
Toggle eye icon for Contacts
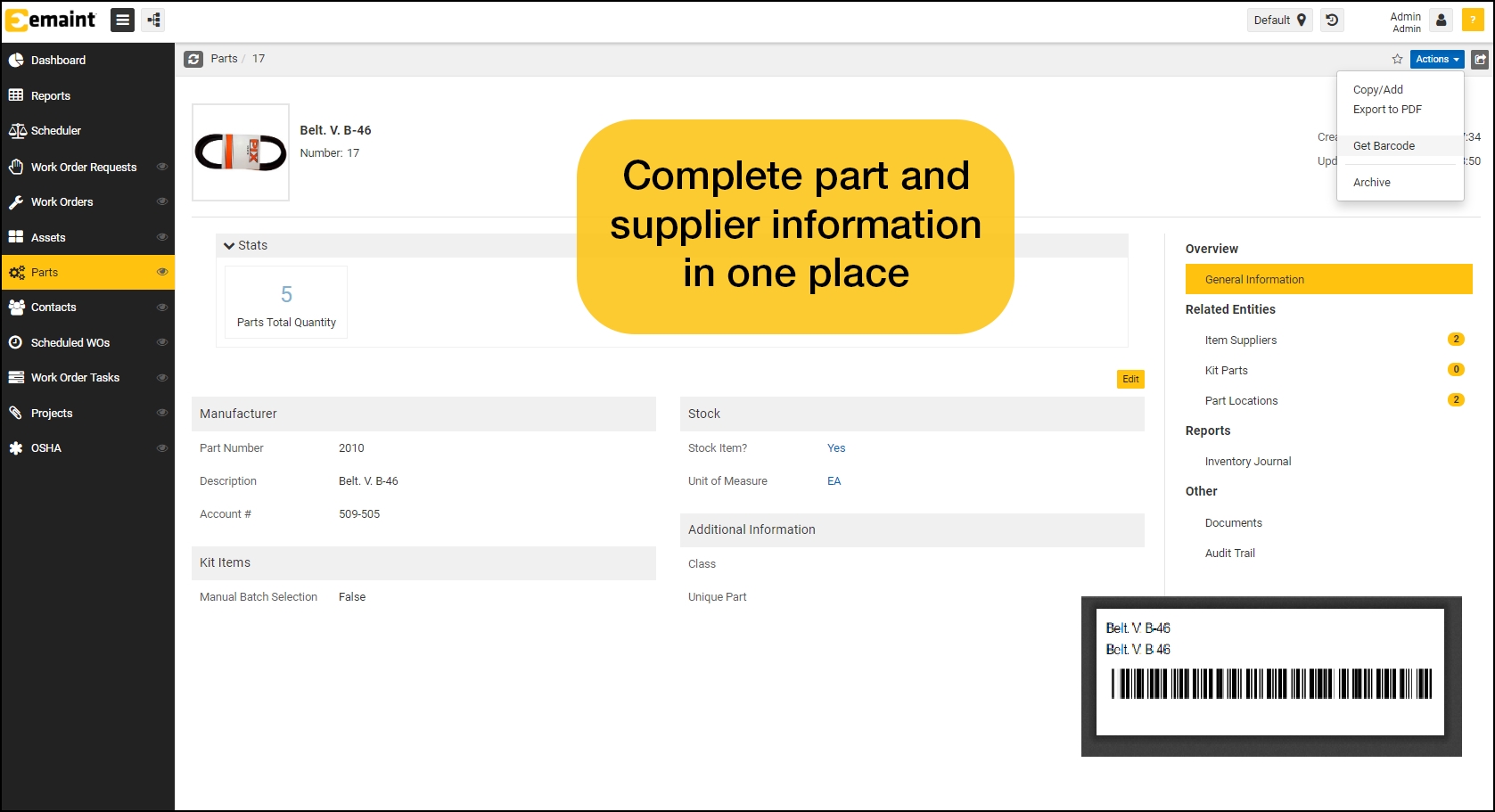pos(162,307)
